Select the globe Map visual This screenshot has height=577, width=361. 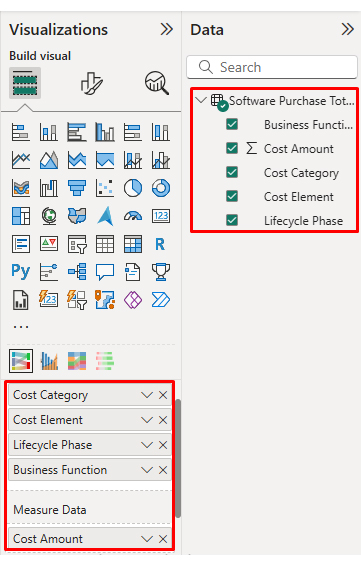[49, 216]
